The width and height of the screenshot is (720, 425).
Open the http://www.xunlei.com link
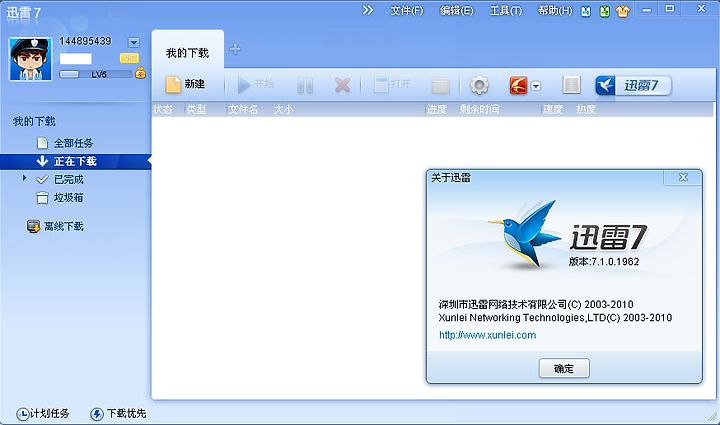click(488, 335)
